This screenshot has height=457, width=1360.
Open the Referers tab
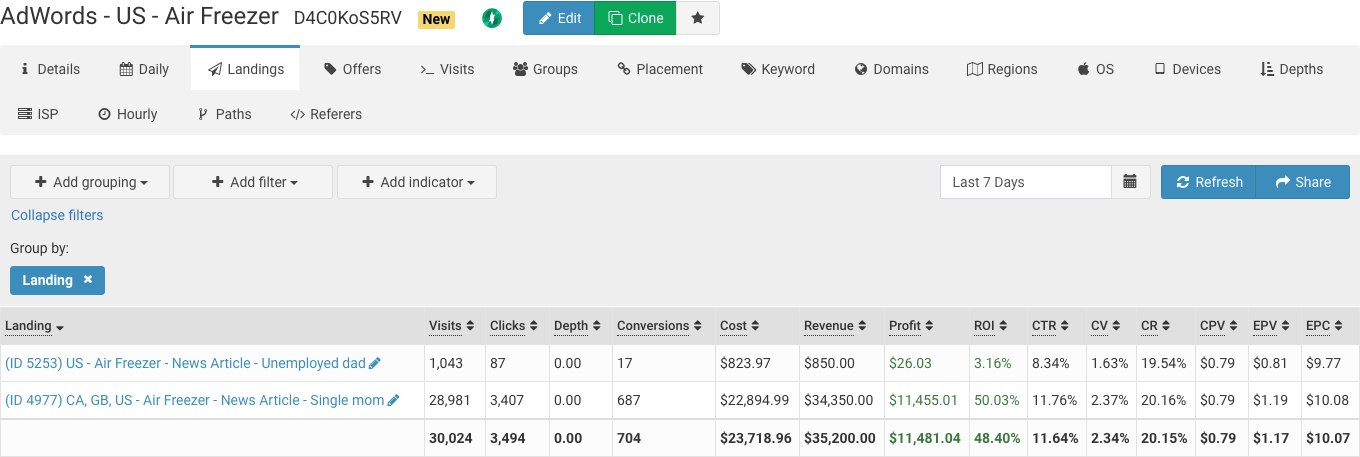[x=326, y=114]
